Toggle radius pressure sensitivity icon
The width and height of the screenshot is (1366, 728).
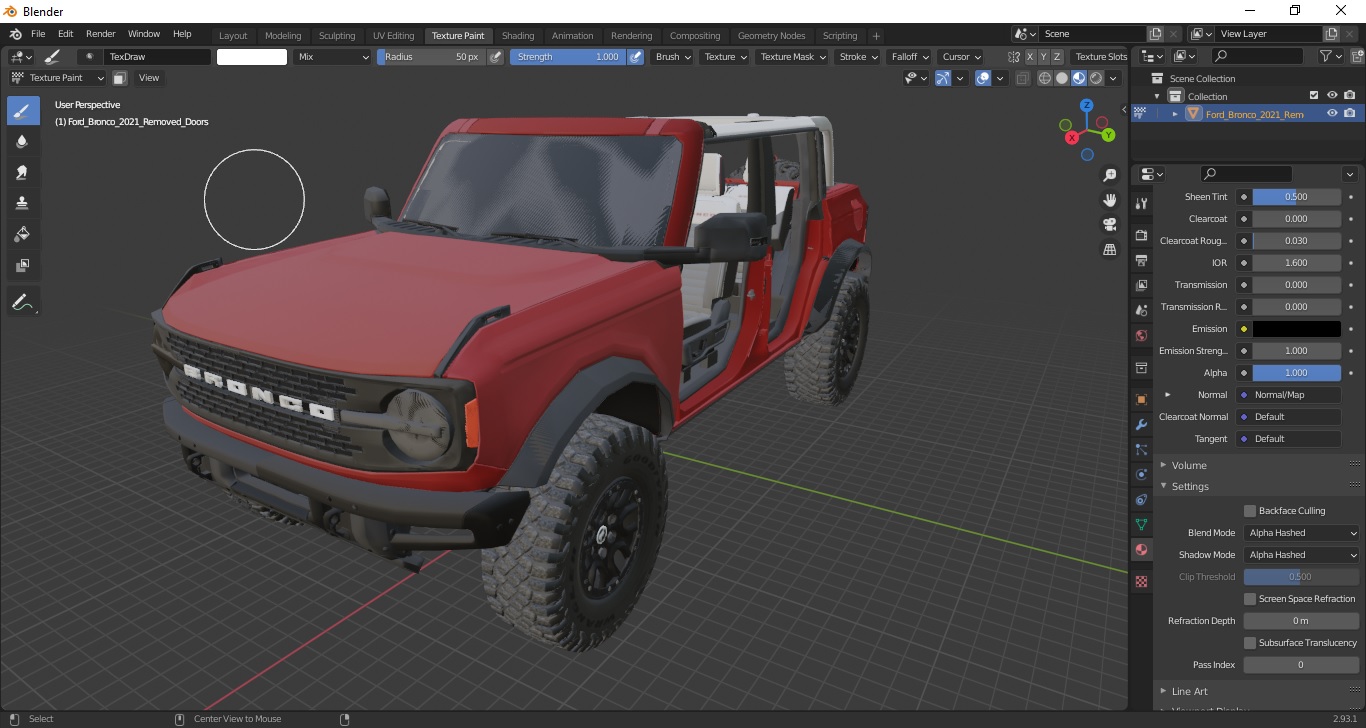coord(496,57)
